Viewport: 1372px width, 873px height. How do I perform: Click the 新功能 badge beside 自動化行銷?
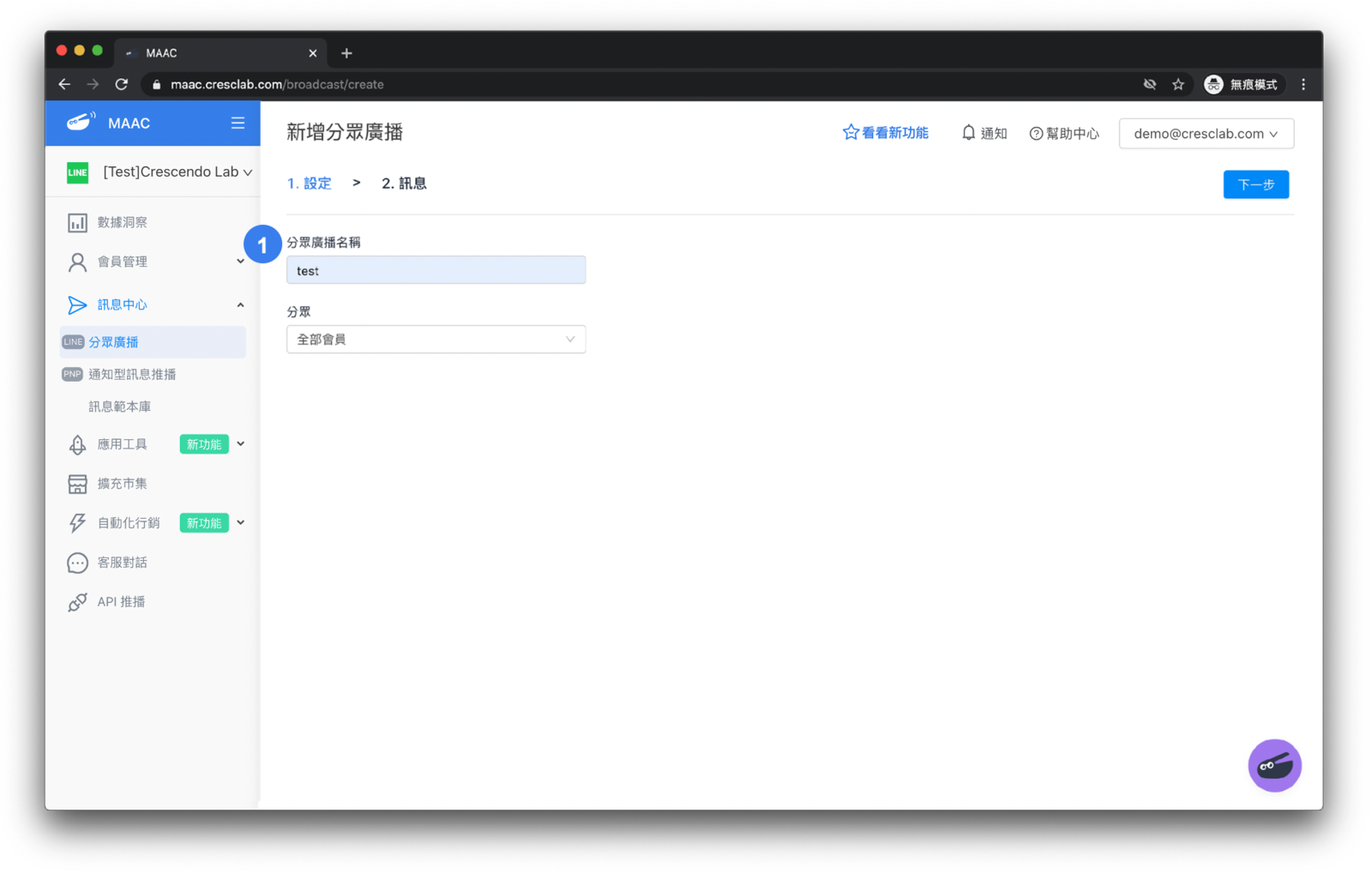(x=204, y=523)
